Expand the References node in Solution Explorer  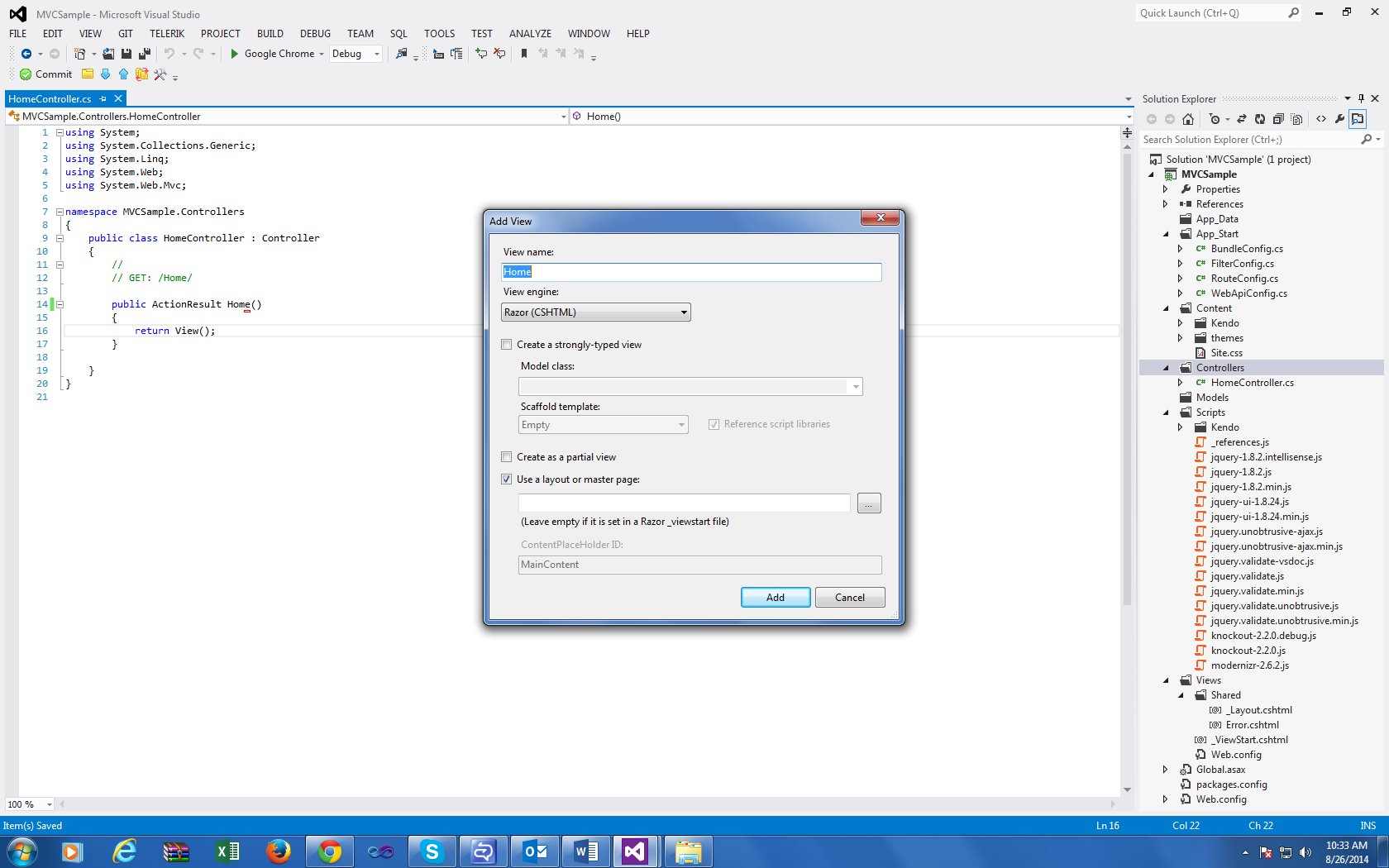(x=1166, y=204)
